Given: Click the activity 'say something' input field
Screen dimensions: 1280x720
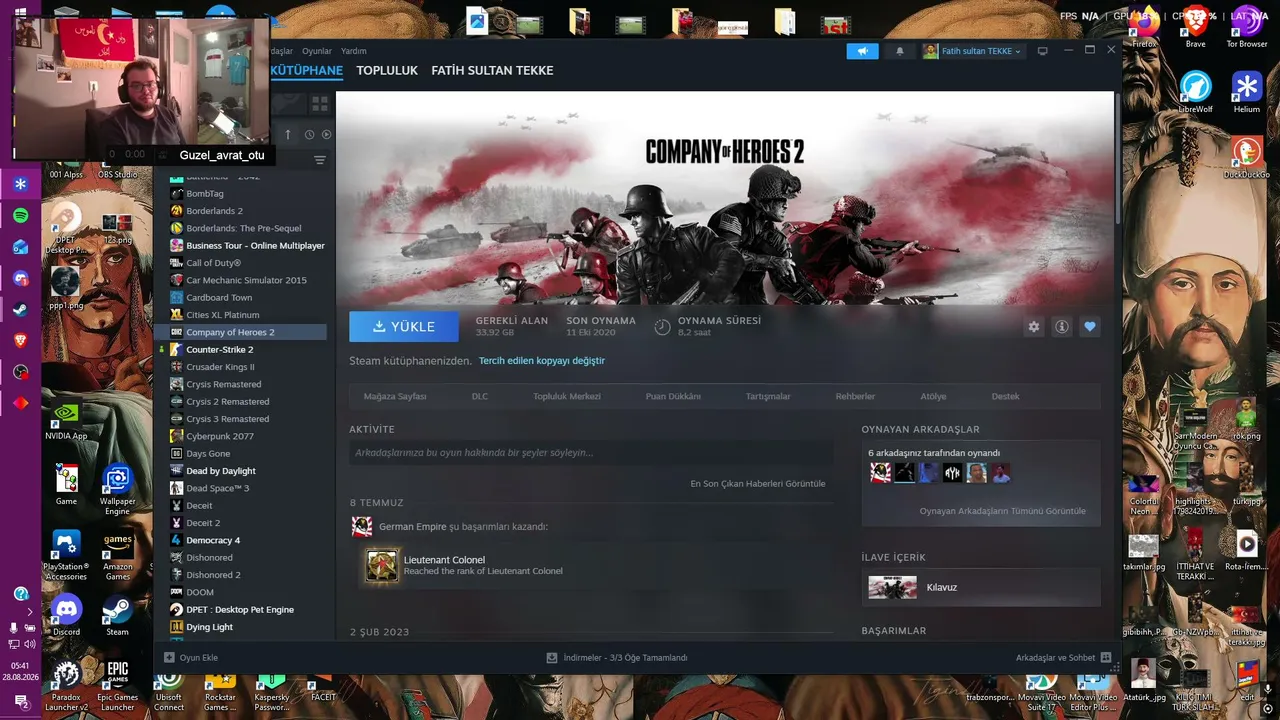Looking at the screenshot, I should pyautogui.click(x=591, y=453).
